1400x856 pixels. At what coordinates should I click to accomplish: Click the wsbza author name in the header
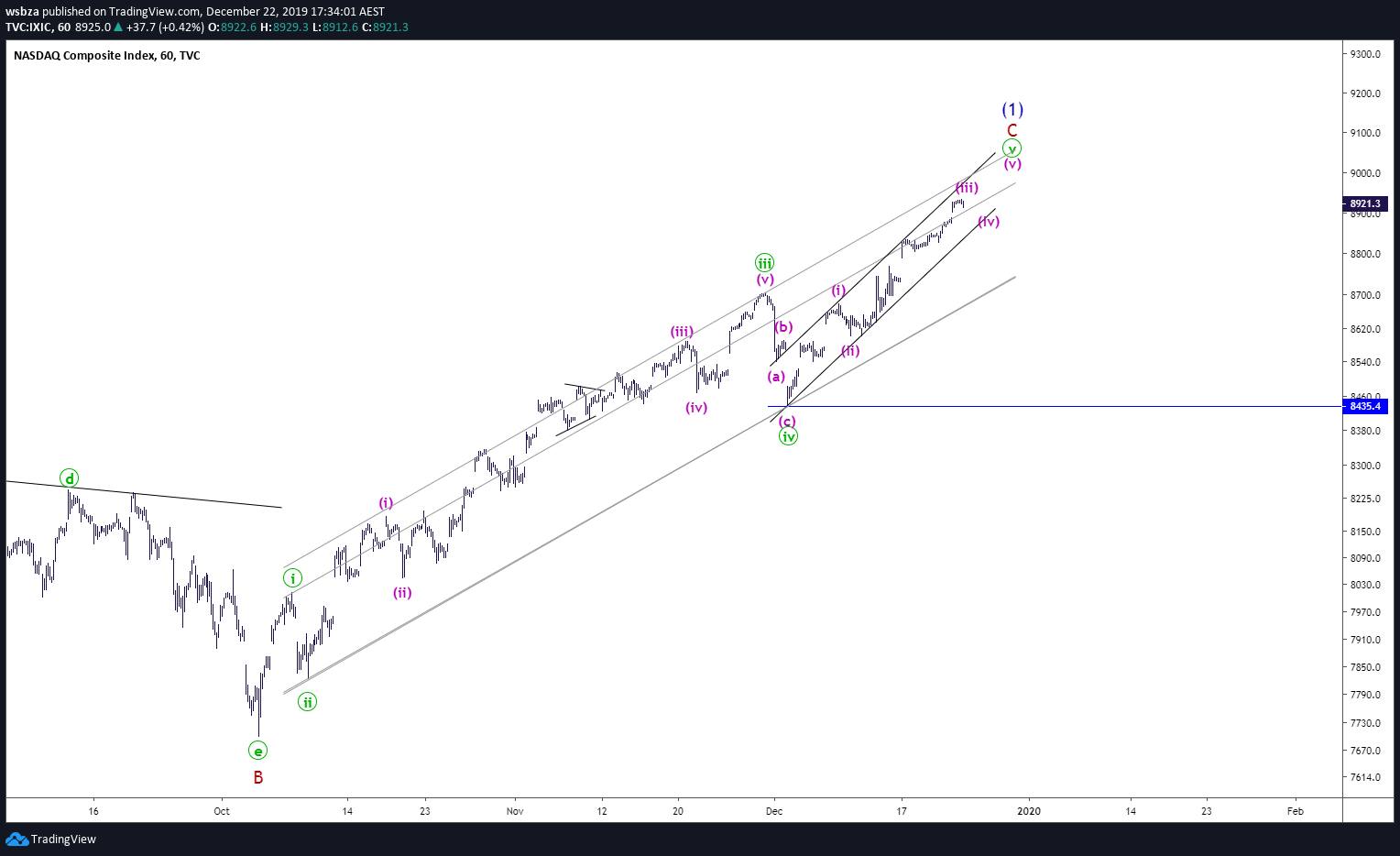(x=22, y=12)
